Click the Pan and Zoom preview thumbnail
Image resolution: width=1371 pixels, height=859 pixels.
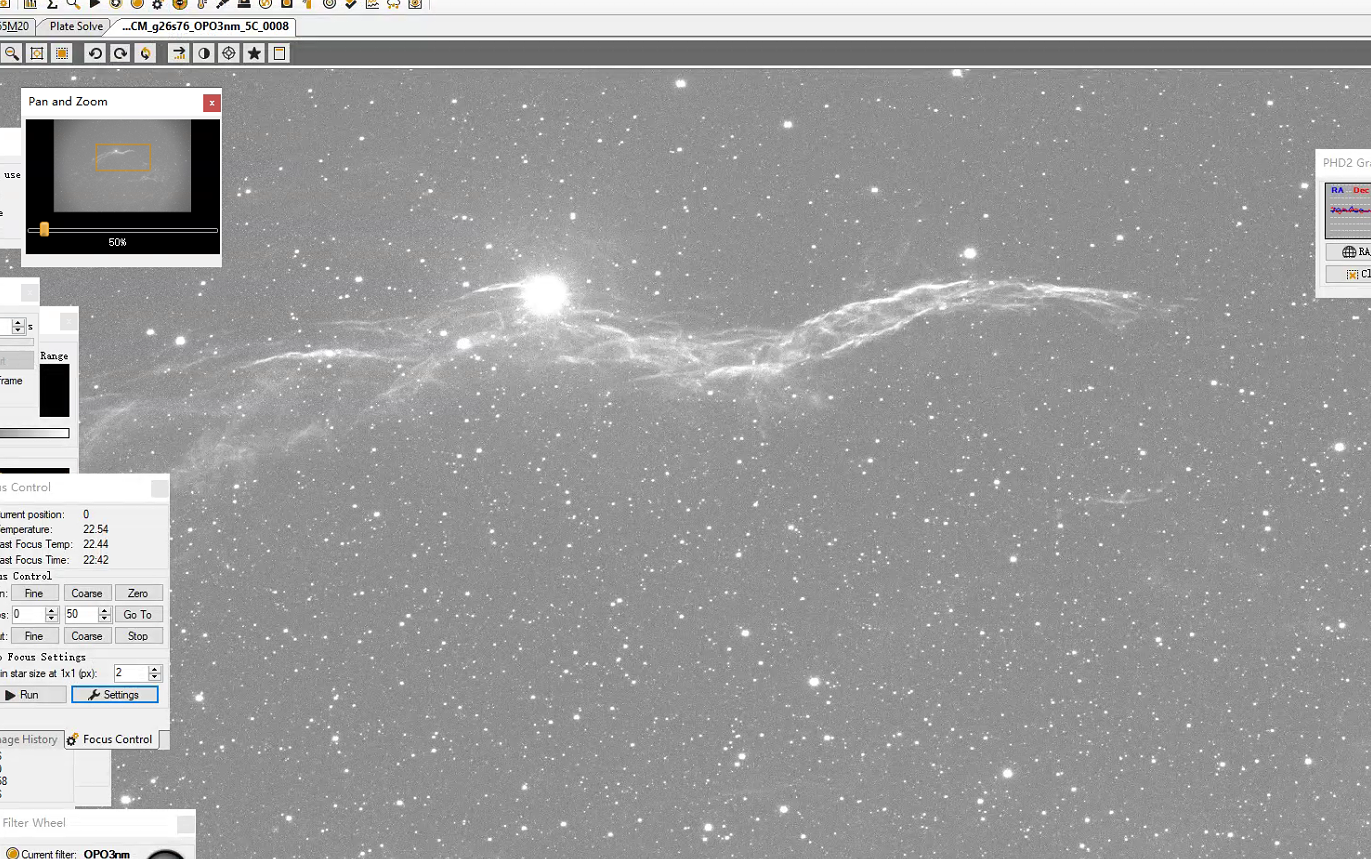(x=122, y=166)
